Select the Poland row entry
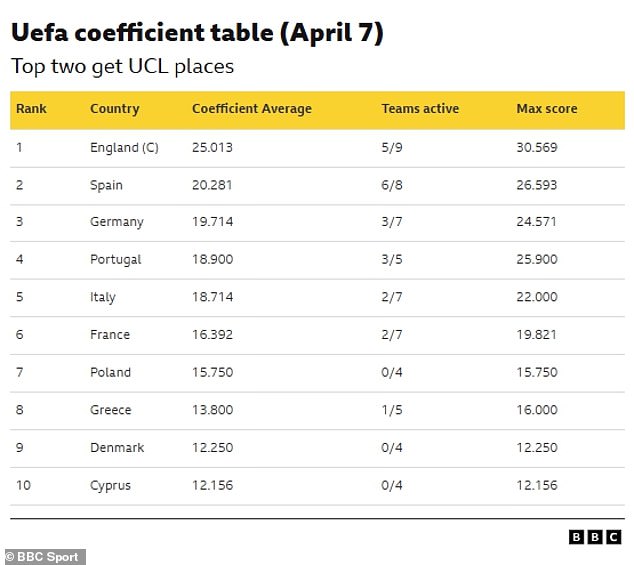Screen dimensions: 634x565 coord(110,372)
